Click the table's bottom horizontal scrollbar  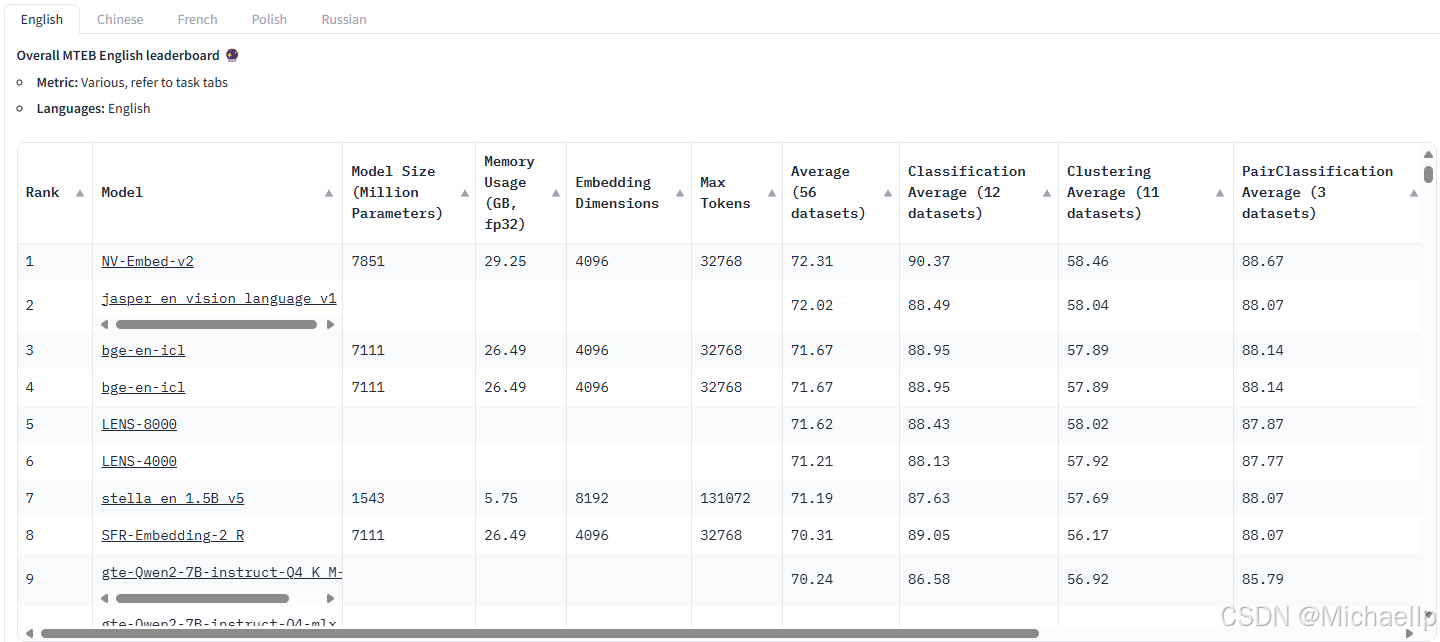coord(540,633)
